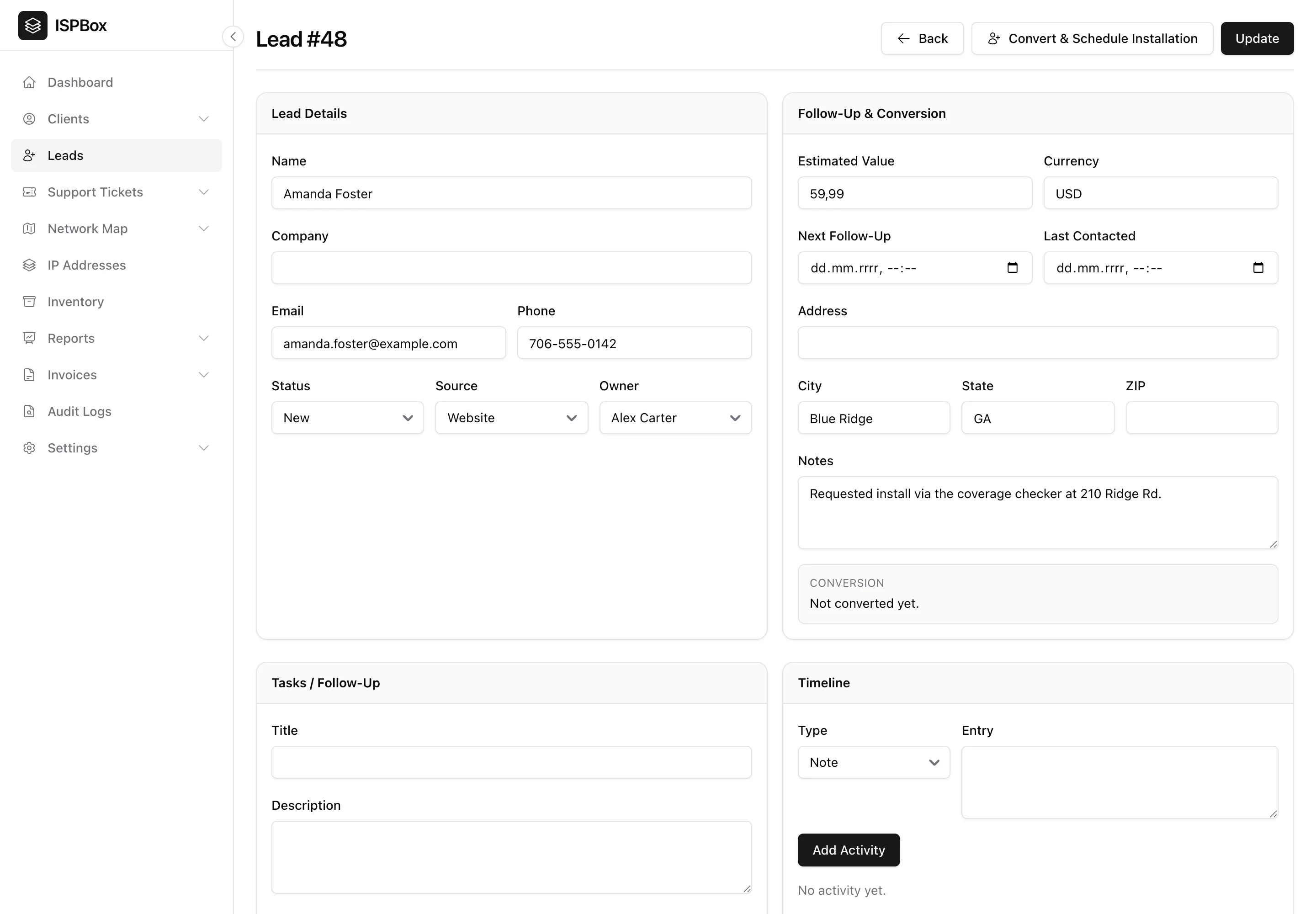The image size is (1316, 914).
Task: Click the Network Map icon
Action: pos(29,229)
